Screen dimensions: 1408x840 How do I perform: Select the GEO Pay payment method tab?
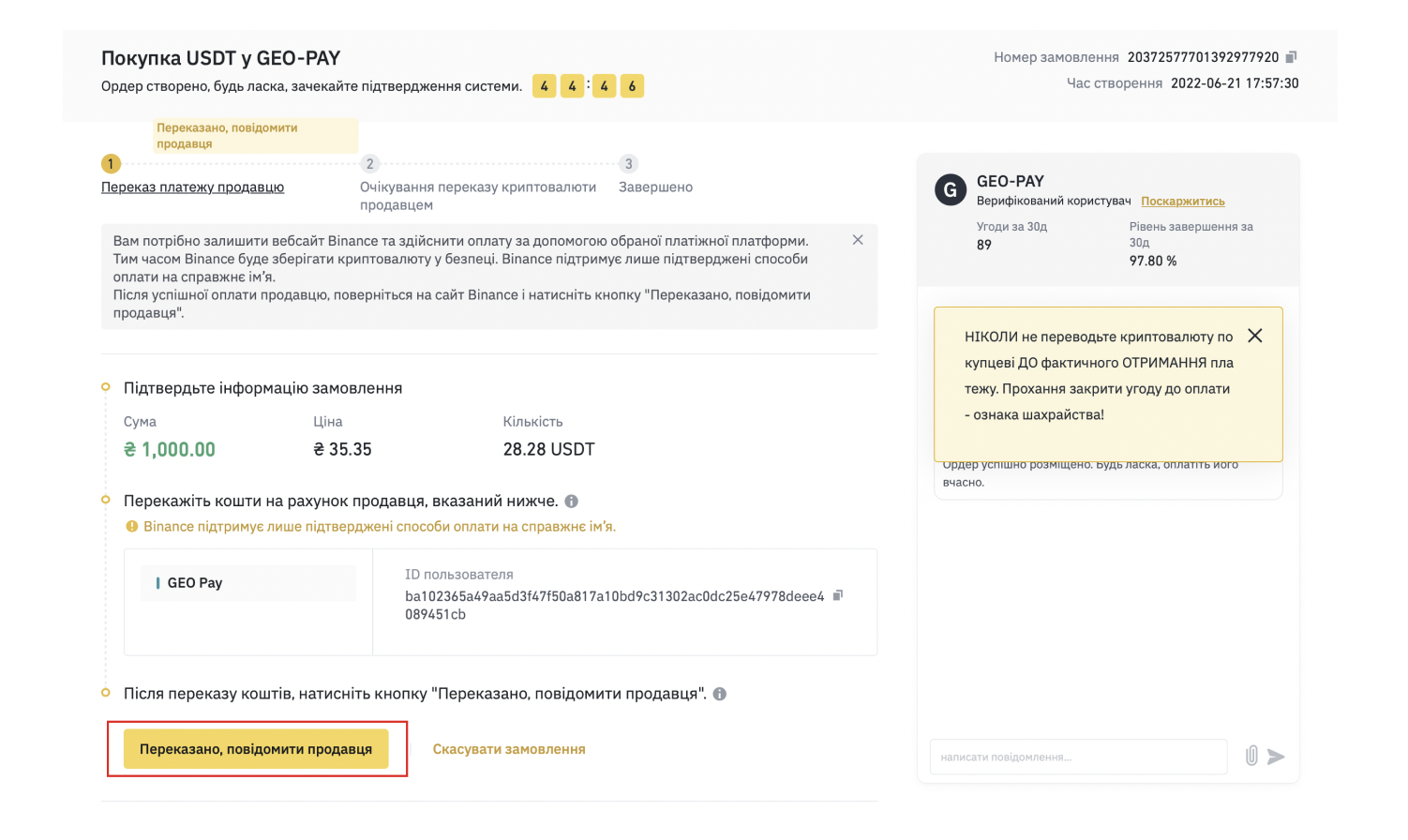pyautogui.click(x=248, y=583)
